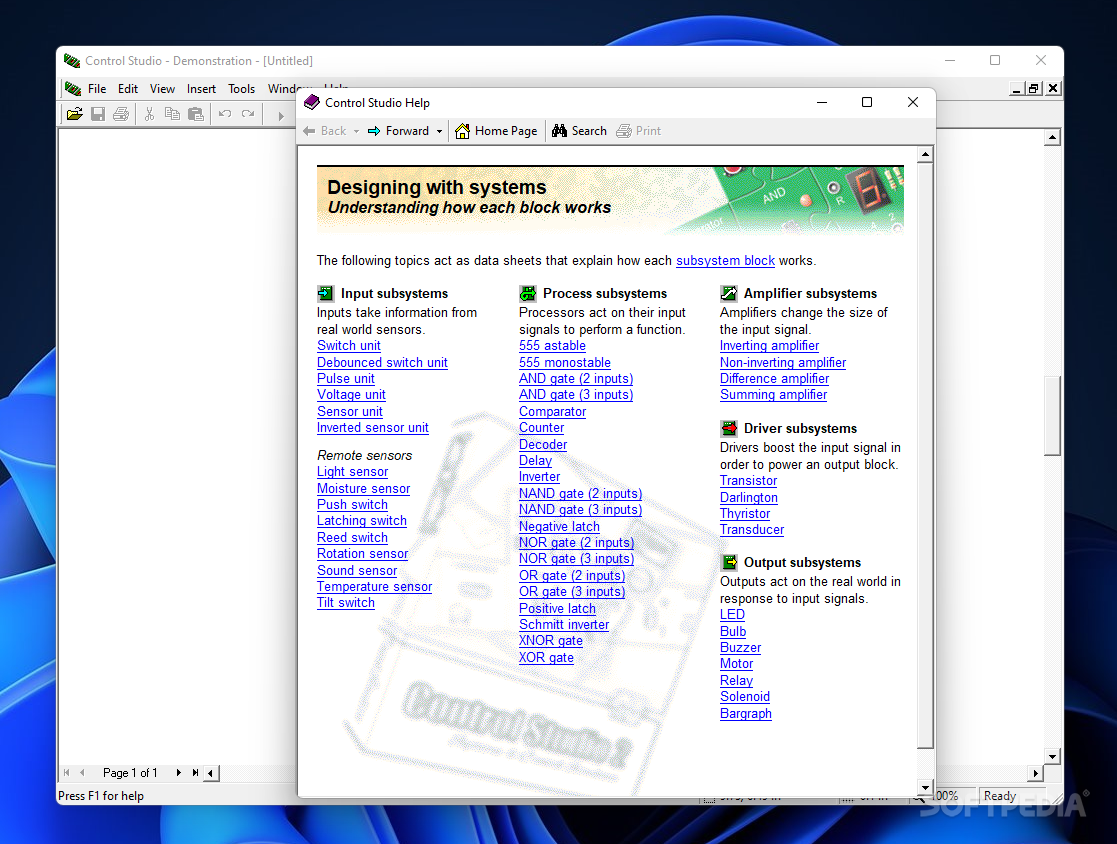Click Control Studio app icon in menu bar
Viewport: 1117px width, 844px height.
(73, 89)
